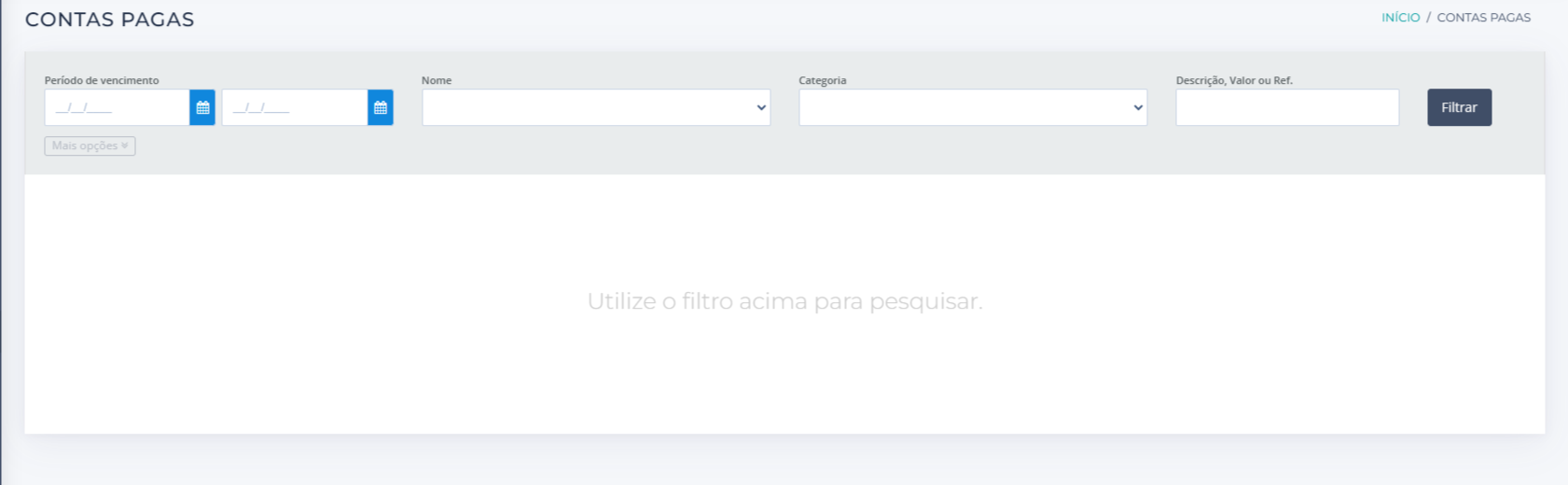Click the Descrição, Valor ou Ref. label

[1234, 80]
